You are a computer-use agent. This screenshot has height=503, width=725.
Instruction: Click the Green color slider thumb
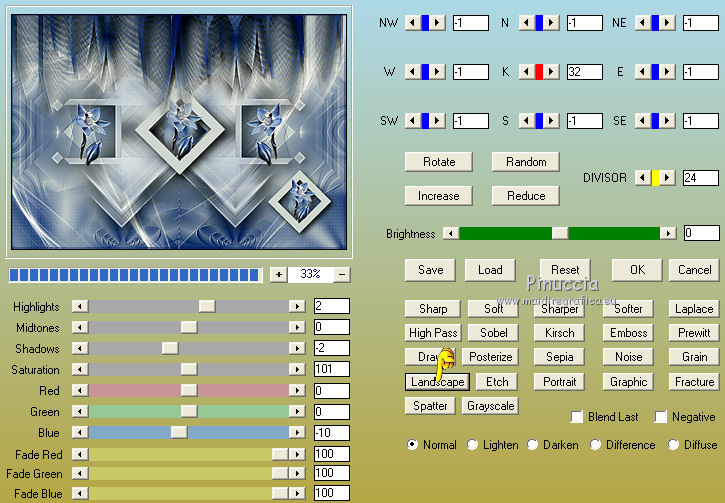(x=189, y=411)
